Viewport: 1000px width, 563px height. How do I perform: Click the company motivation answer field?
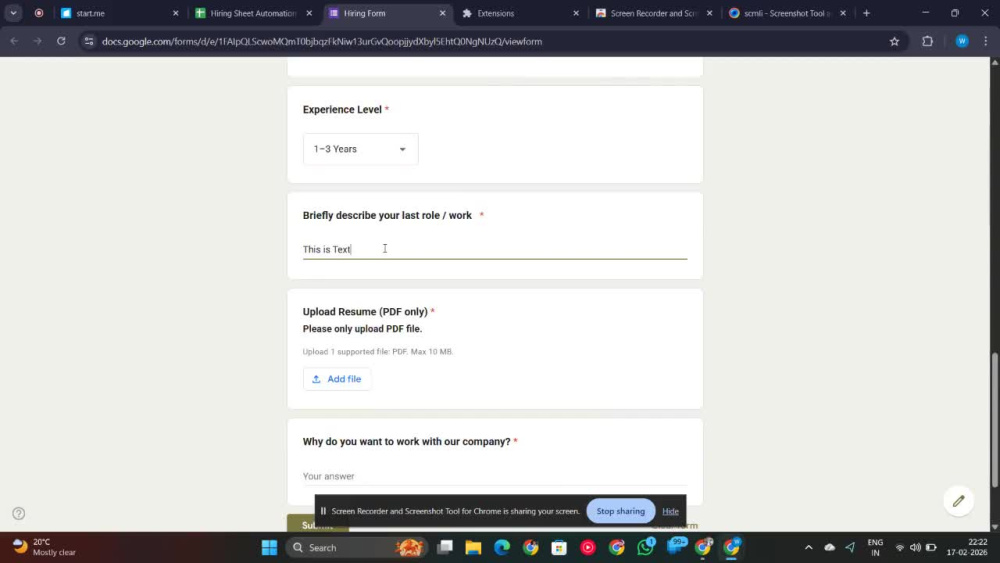tap(494, 476)
